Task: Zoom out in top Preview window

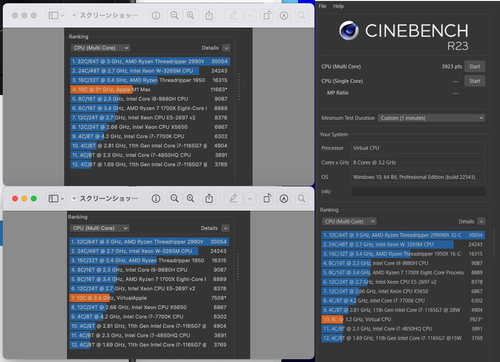Action: [x=174, y=15]
